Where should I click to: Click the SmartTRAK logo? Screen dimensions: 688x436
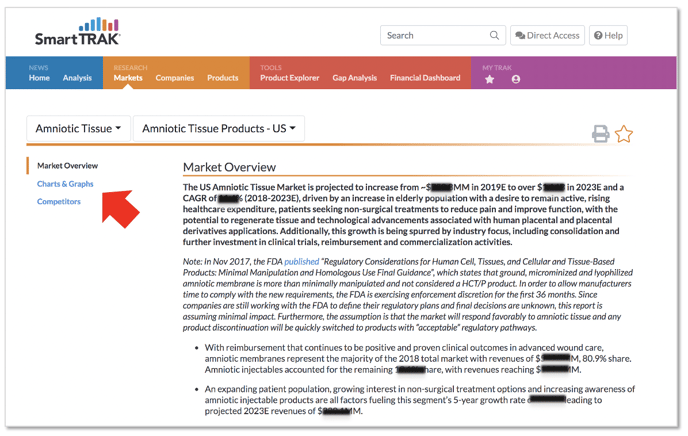pos(77,32)
